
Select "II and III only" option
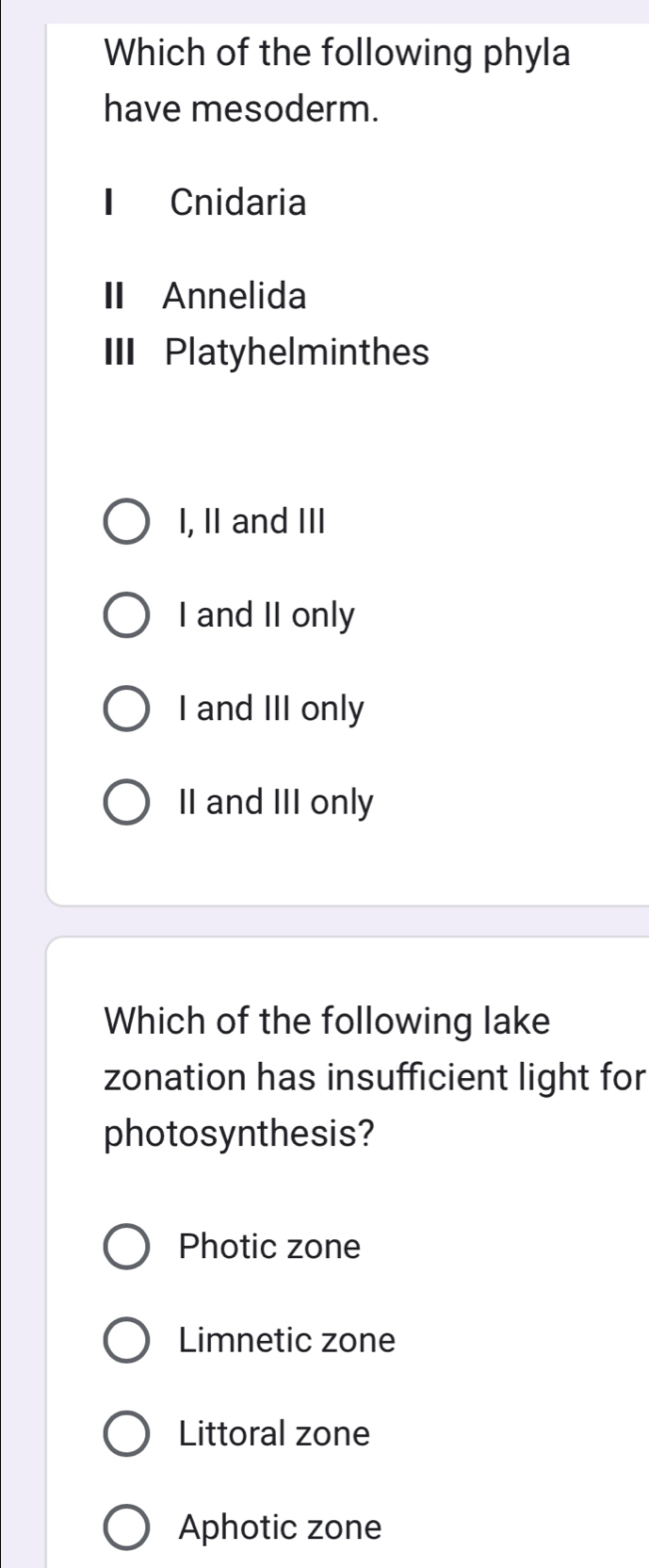tap(127, 802)
